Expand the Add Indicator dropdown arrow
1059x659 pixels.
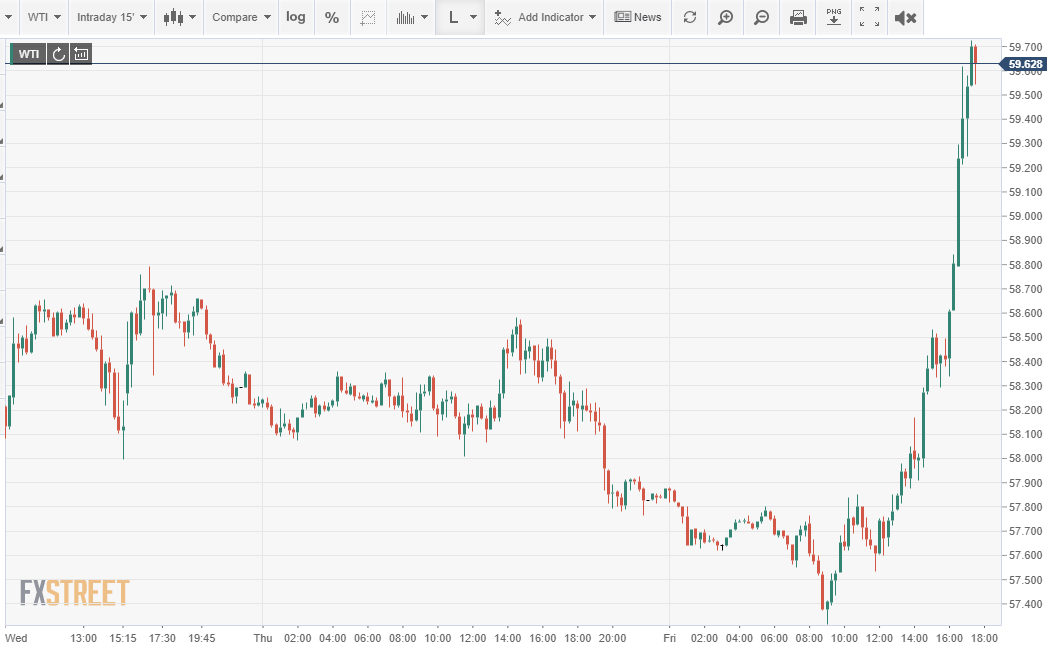[x=592, y=18]
